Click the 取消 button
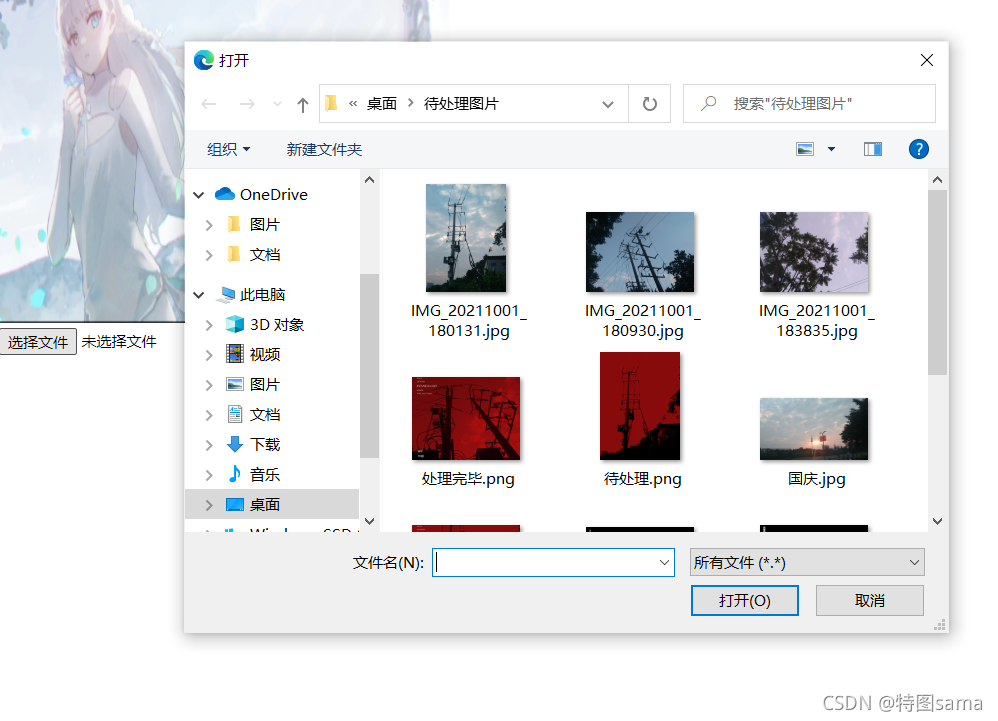998x721 pixels. click(x=869, y=600)
